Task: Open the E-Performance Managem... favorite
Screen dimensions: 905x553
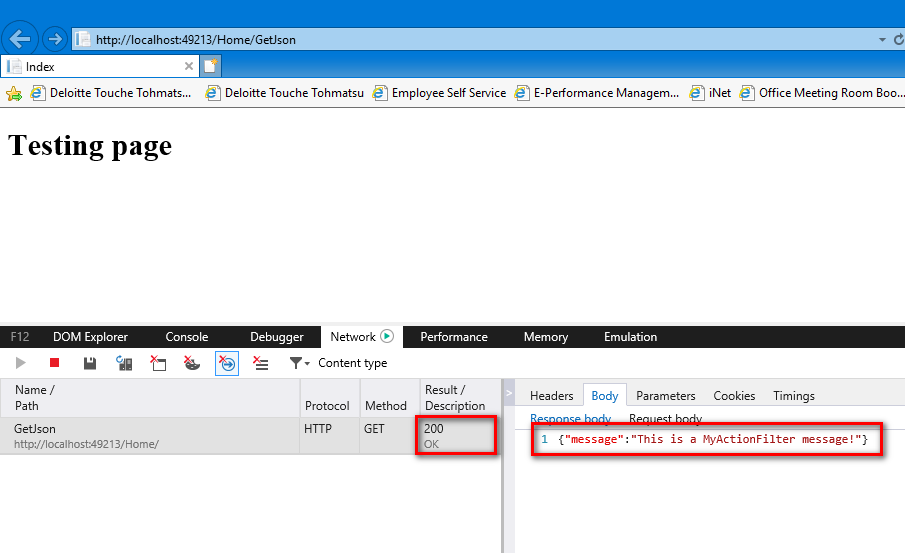Action: point(597,93)
